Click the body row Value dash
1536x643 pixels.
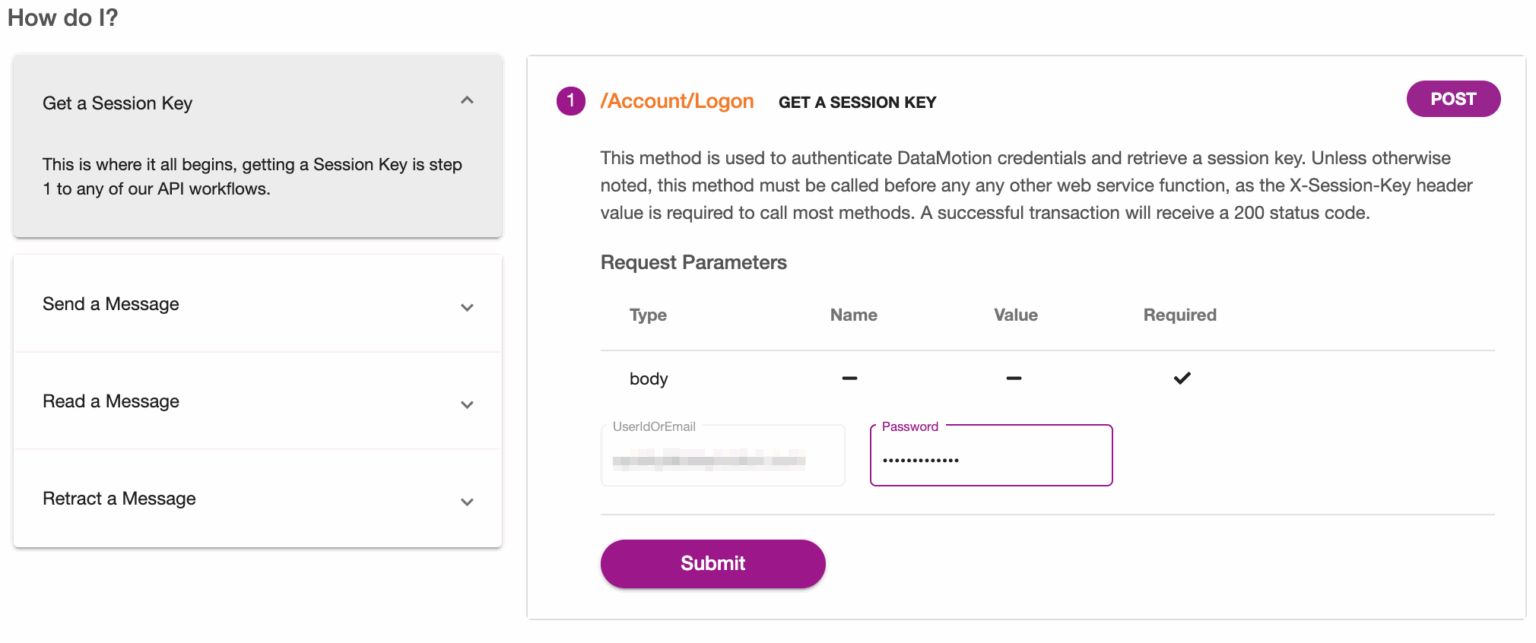tap(1014, 378)
